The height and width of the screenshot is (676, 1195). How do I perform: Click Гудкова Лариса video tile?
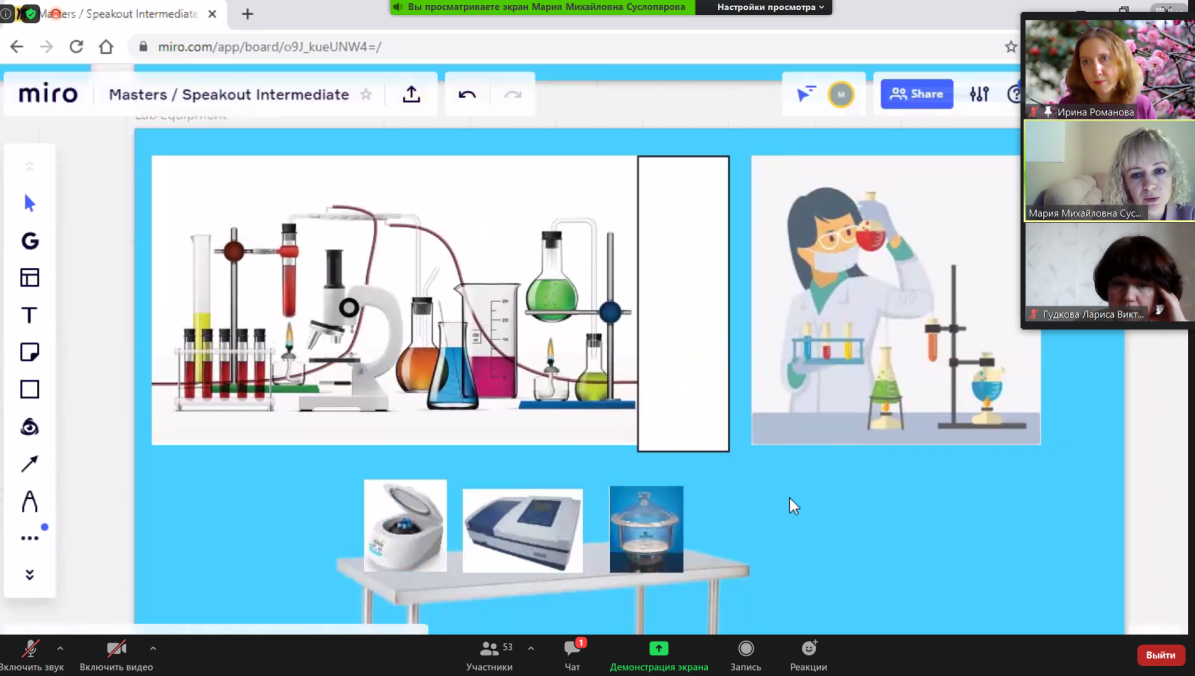tap(1109, 272)
